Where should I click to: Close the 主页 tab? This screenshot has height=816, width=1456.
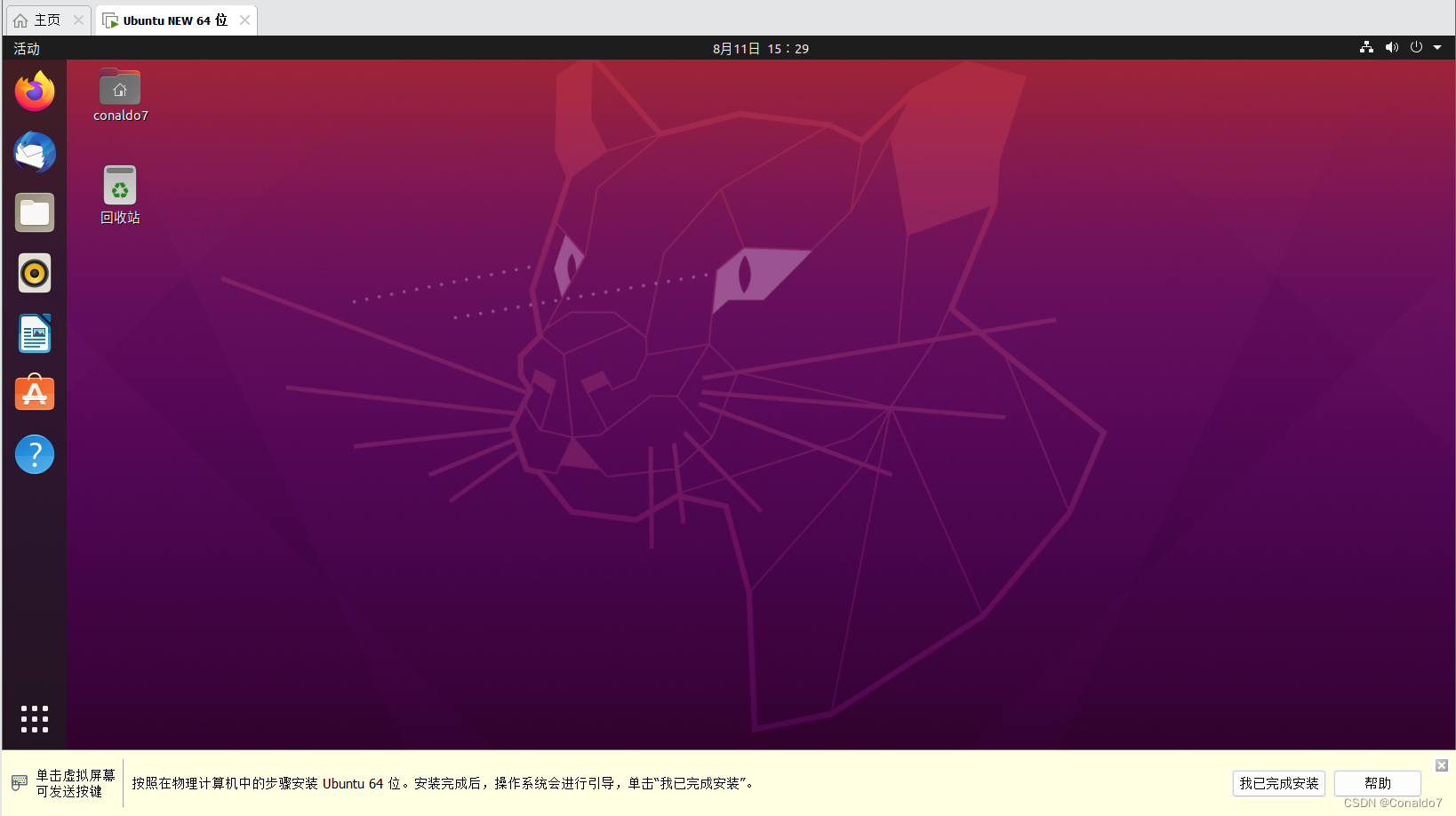(x=78, y=20)
